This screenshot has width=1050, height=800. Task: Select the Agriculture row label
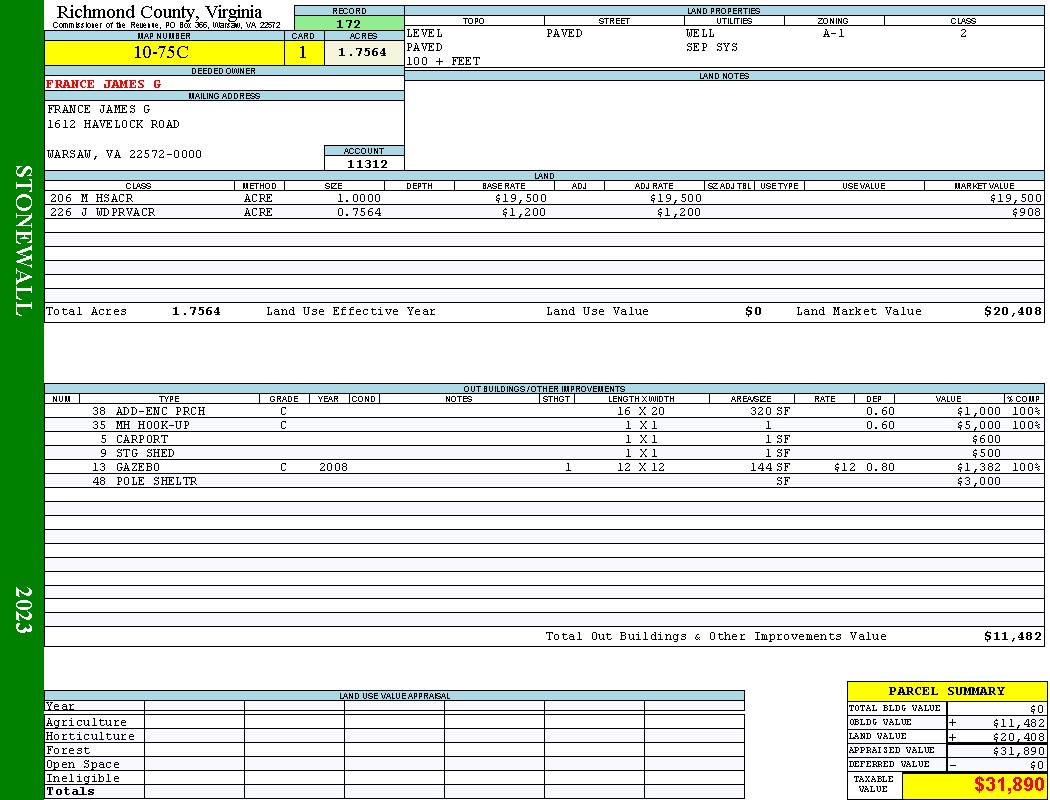(86, 722)
